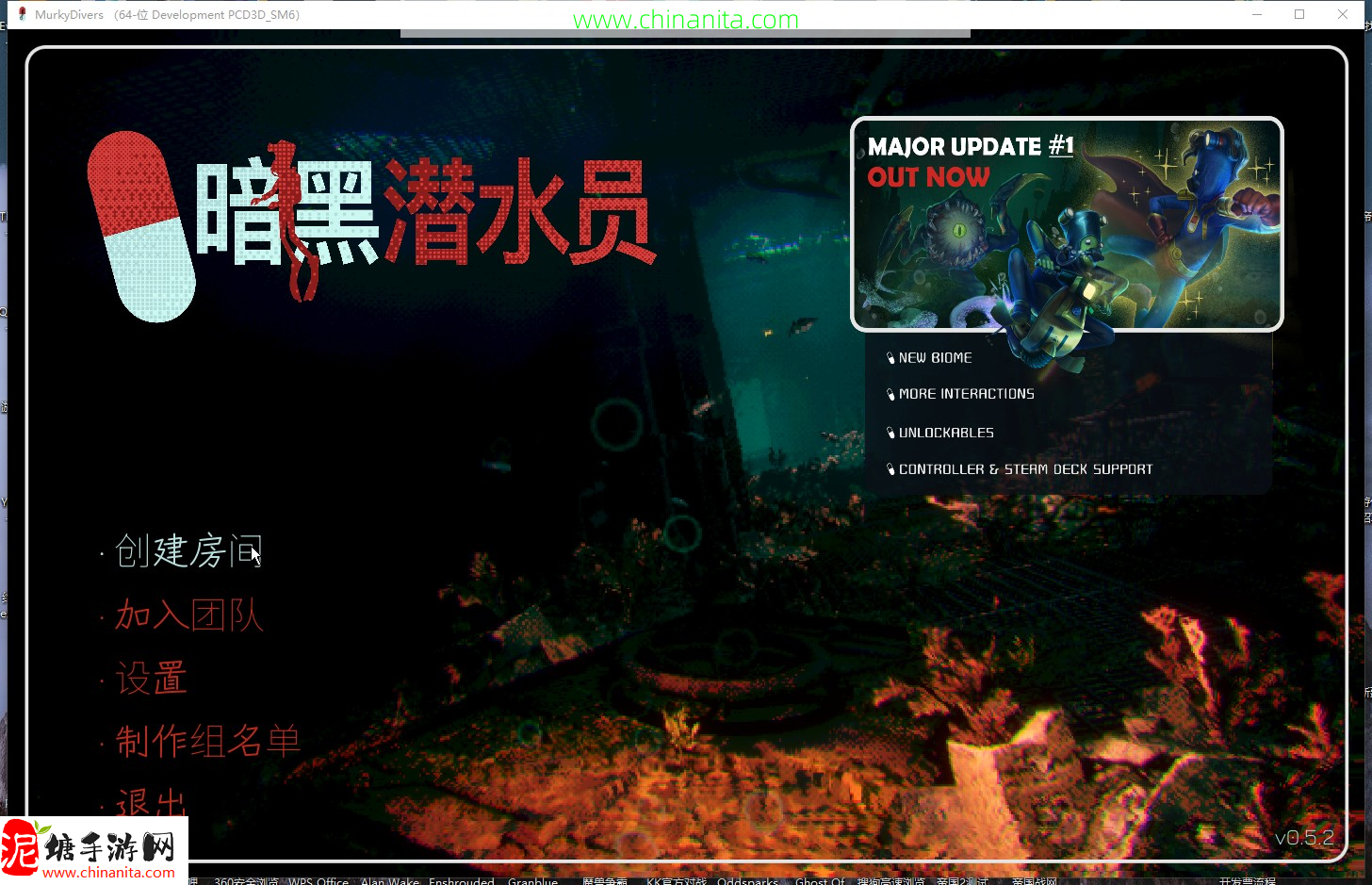
Task: View the 制作组名单 credits
Action: pos(207,741)
